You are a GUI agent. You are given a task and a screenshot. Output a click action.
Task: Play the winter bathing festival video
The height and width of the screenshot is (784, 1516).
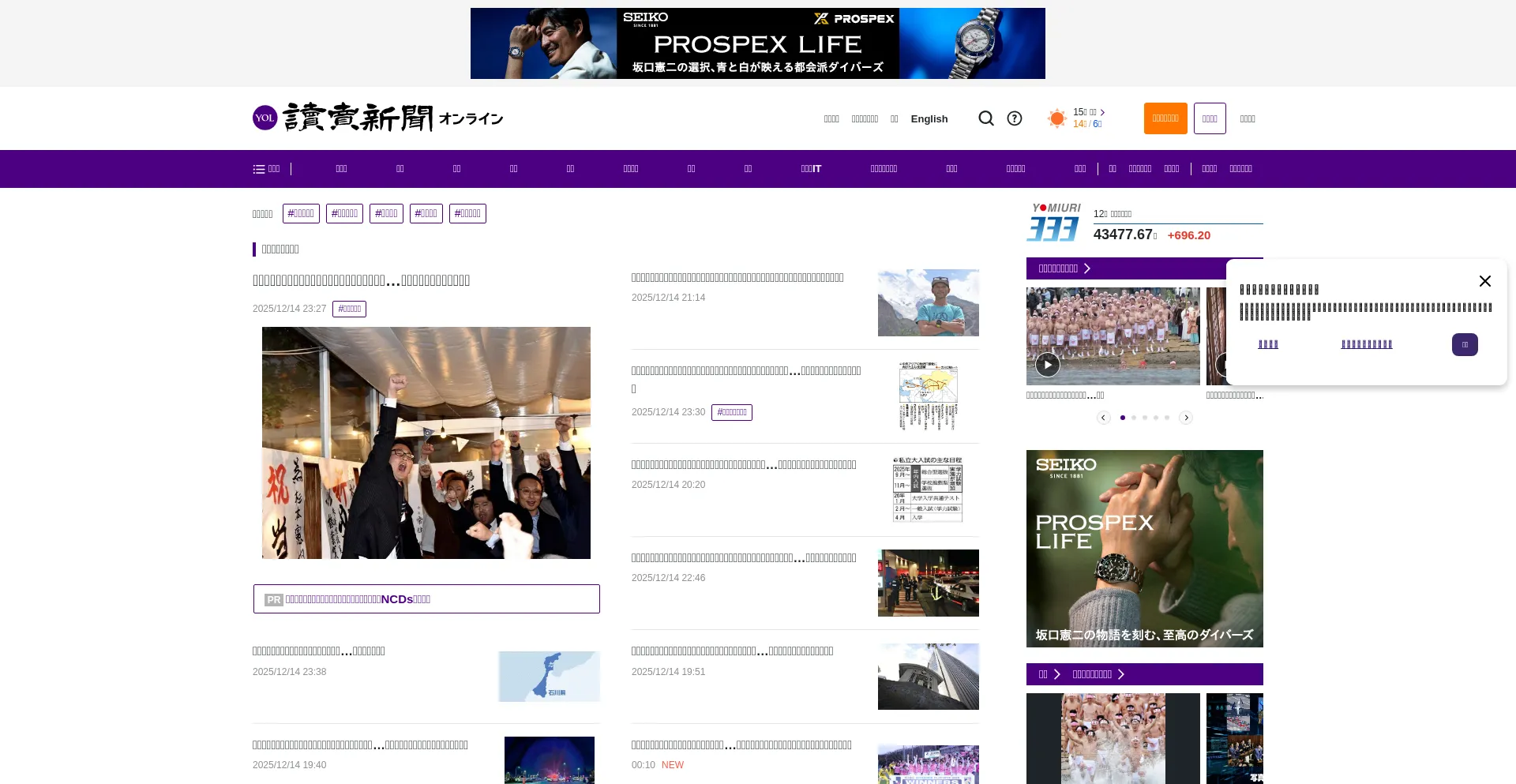pyautogui.click(x=1048, y=365)
